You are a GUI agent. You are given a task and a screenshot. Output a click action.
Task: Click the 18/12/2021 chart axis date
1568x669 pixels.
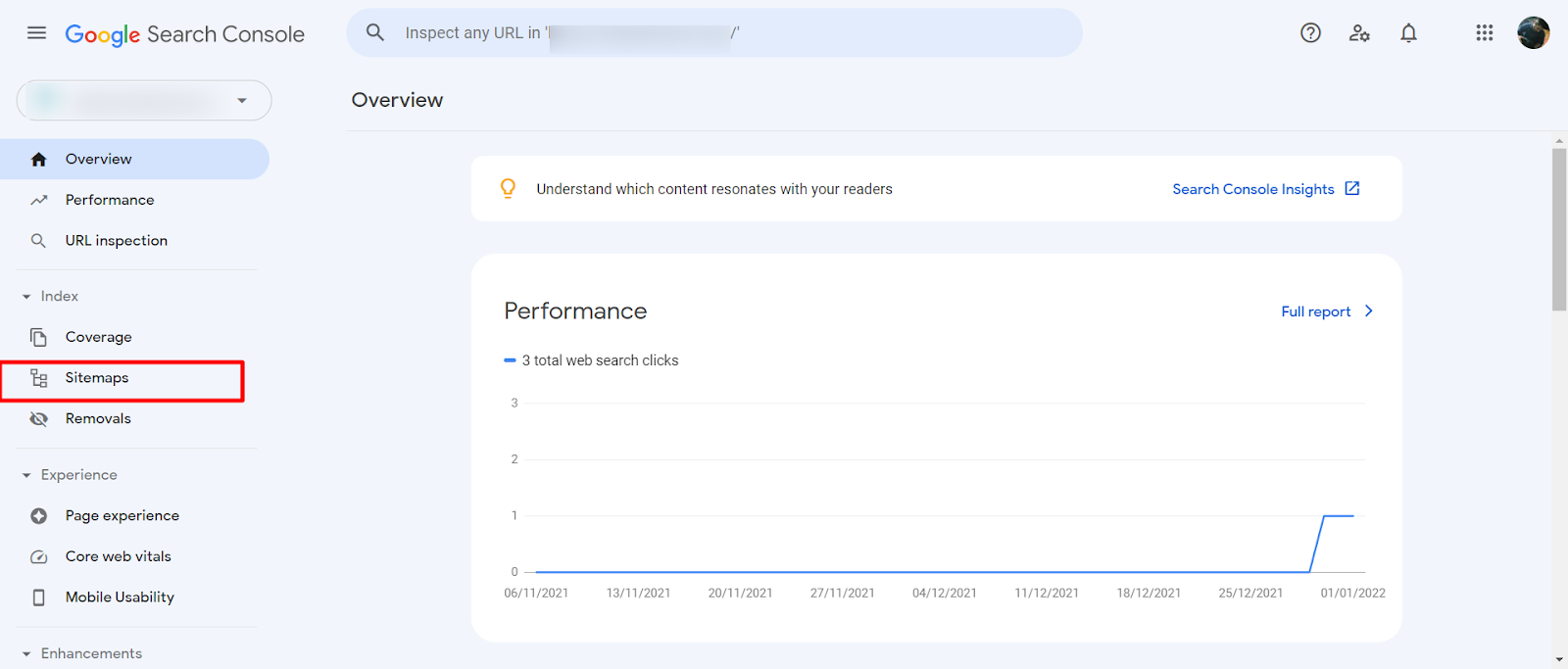[1149, 594]
